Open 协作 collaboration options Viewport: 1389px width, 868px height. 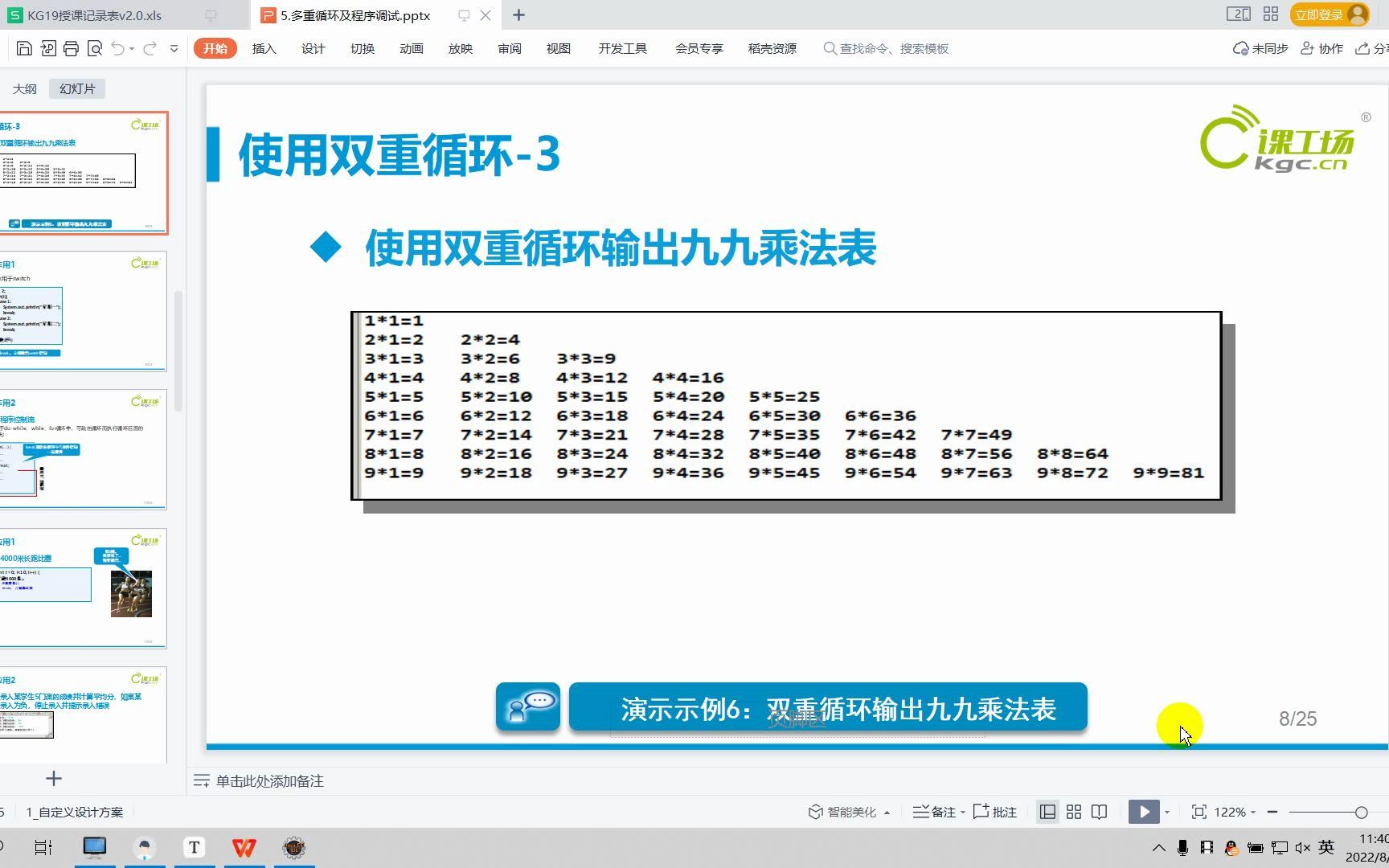click(1326, 48)
